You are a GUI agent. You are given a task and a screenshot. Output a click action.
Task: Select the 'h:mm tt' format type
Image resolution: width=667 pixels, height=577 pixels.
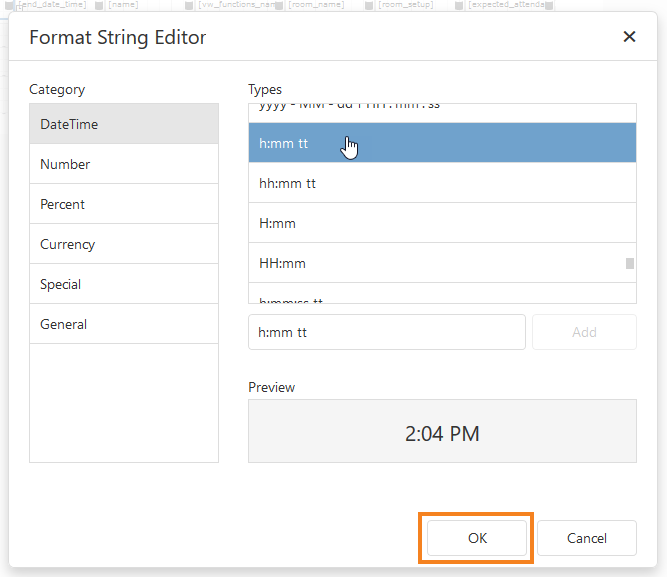tap(442, 143)
